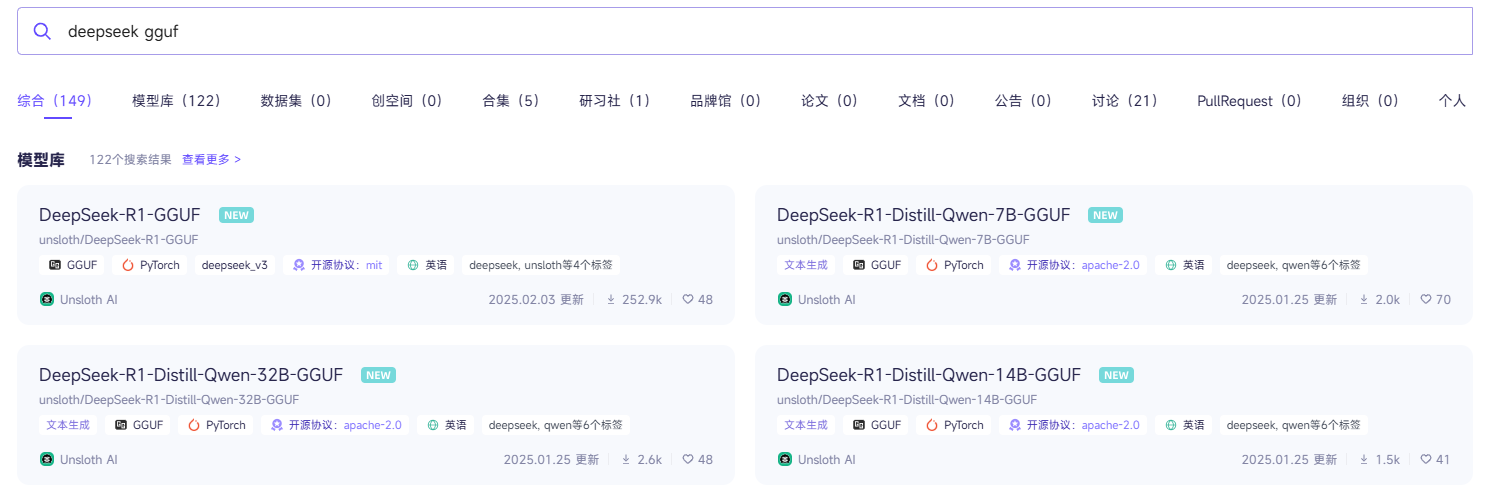This screenshot has height=497, width=1495.
Task: Click the deepseek_v3 tag
Action: point(235,265)
